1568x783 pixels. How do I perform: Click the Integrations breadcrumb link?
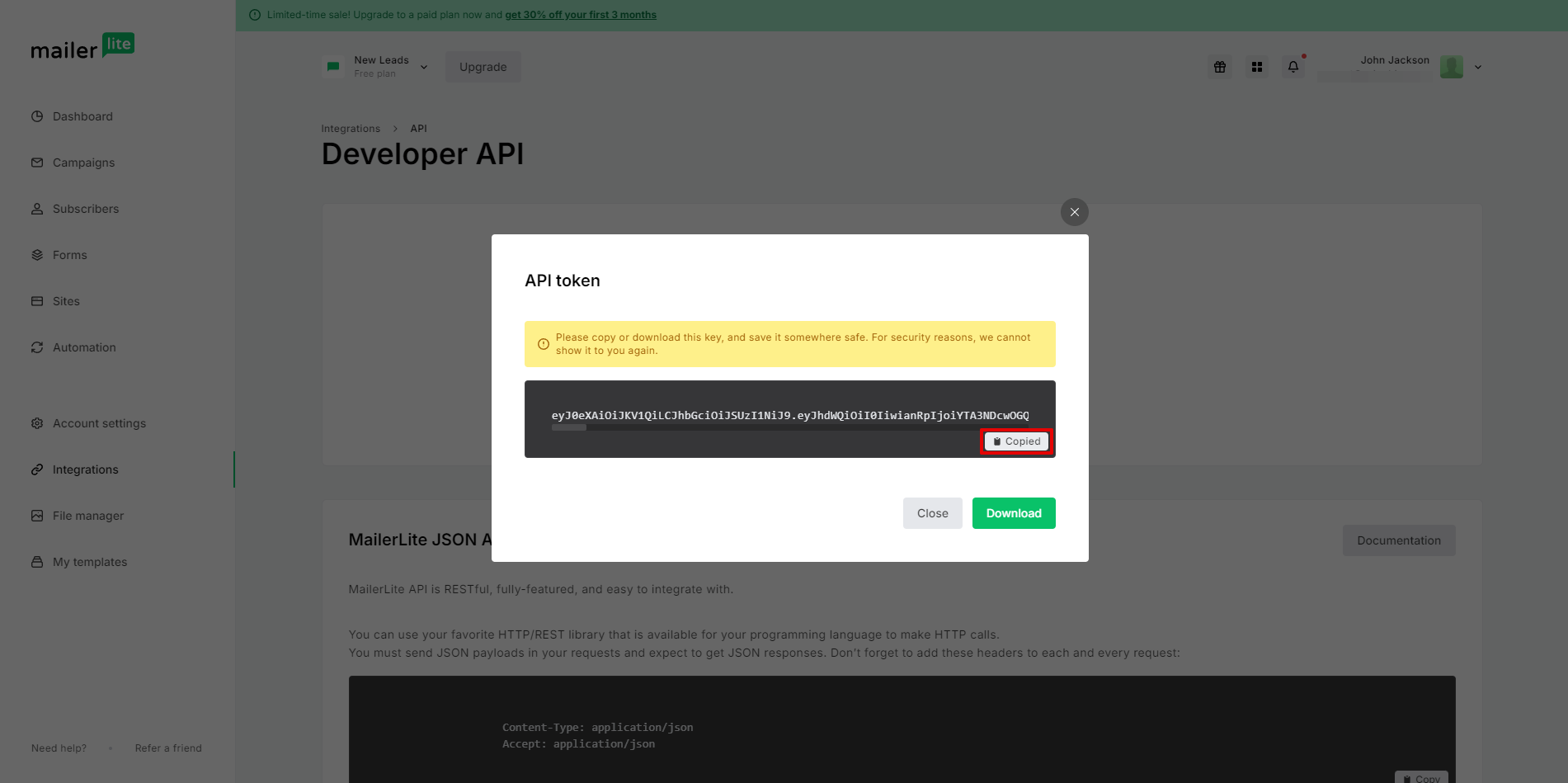point(351,129)
